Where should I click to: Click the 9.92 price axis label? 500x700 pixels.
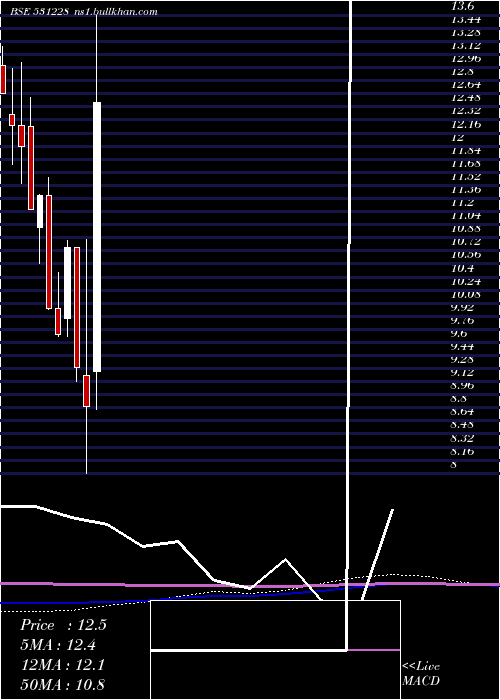(x=462, y=307)
